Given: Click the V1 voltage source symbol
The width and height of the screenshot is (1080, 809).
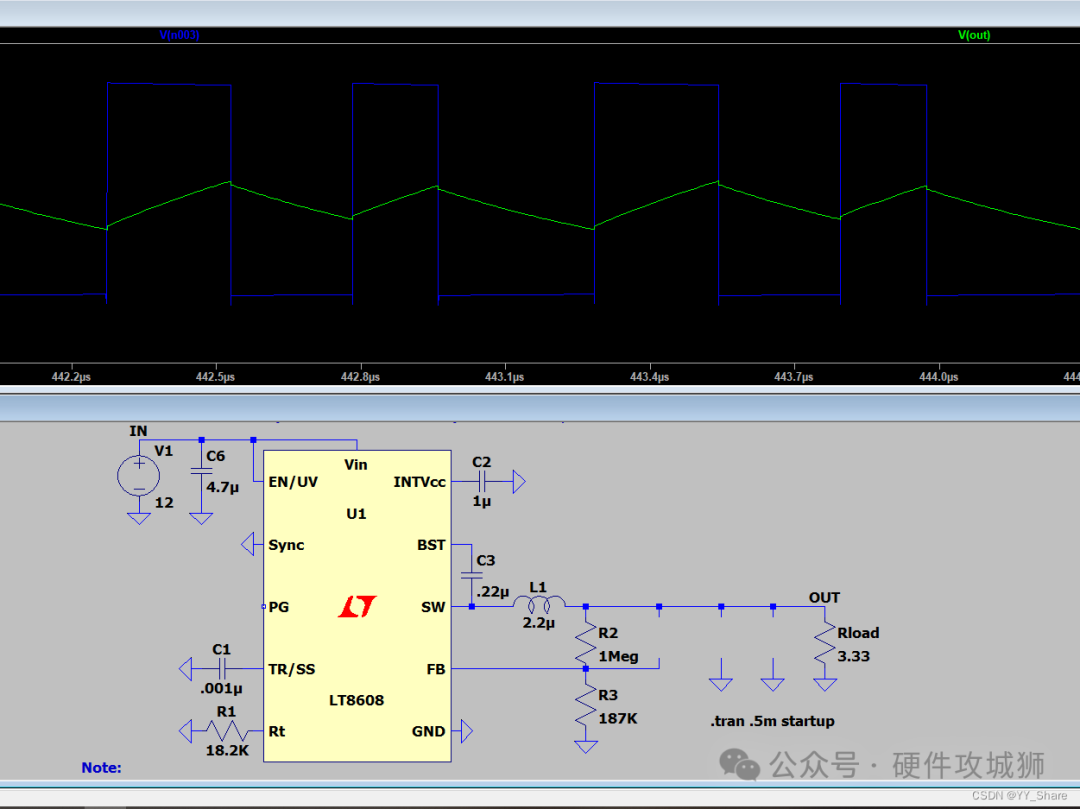Looking at the screenshot, I should pyautogui.click(x=138, y=475).
